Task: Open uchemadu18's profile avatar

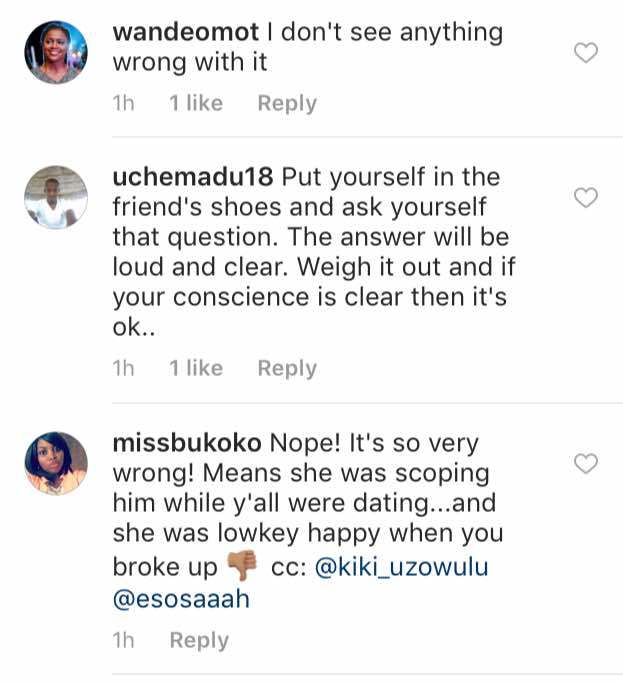Action: tap(56, 197)
